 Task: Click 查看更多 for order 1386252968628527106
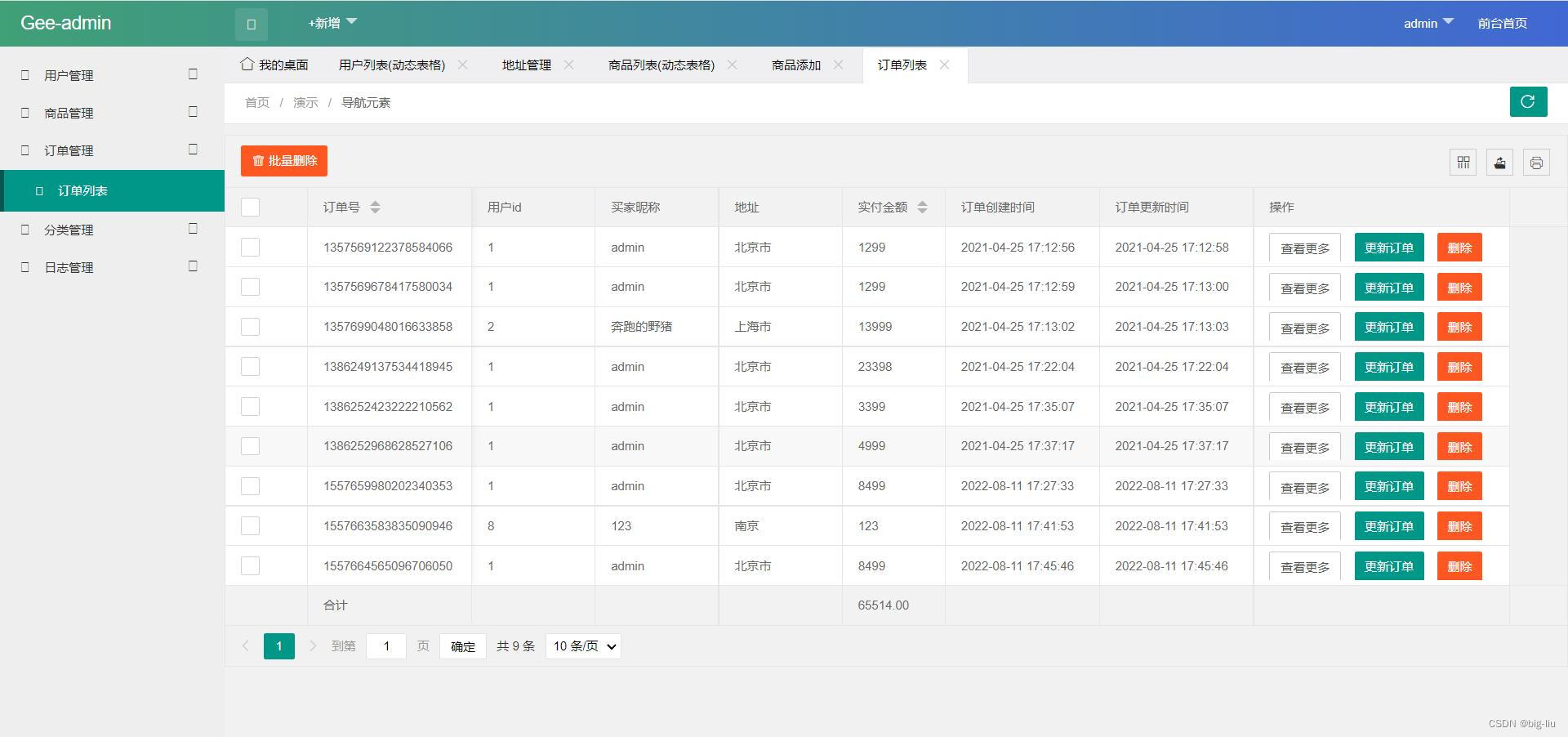(x=1305, y=447)
